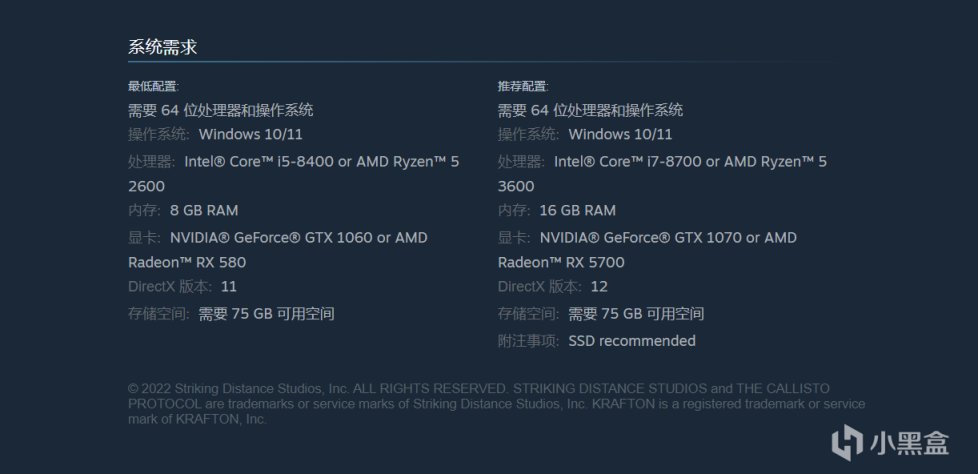Click the DirectX 版本 12 line
This screenshot has height=474, width=978.
[552, 286]
